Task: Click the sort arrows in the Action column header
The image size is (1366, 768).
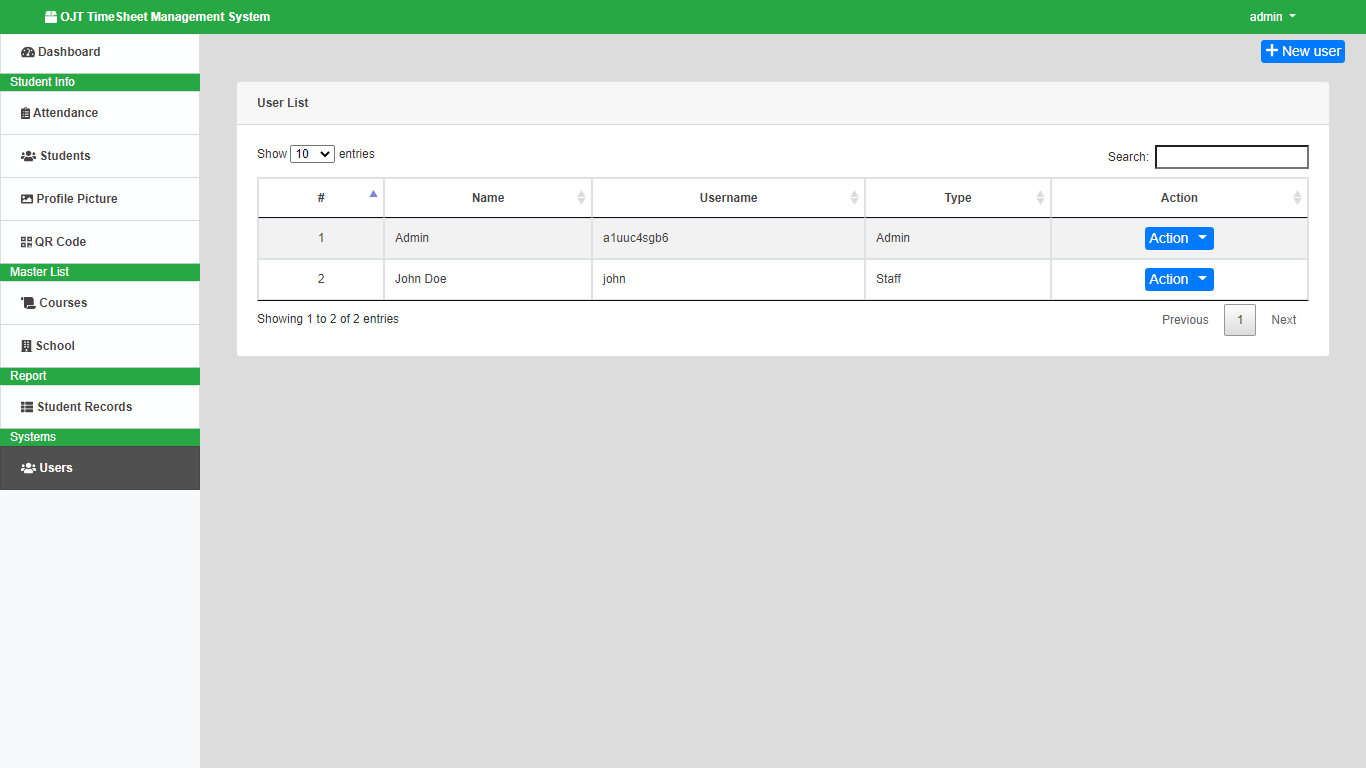Action: click(x=1297, y=198)
